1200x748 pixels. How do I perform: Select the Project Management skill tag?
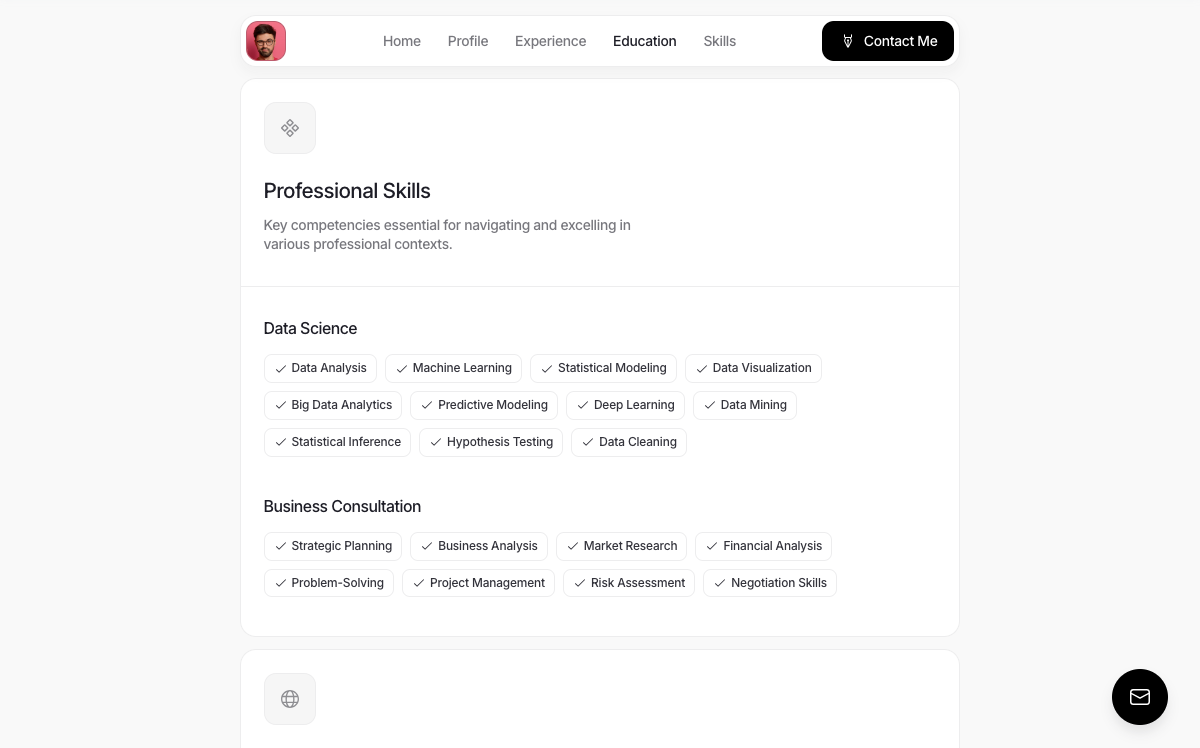[x=478, y=583]
